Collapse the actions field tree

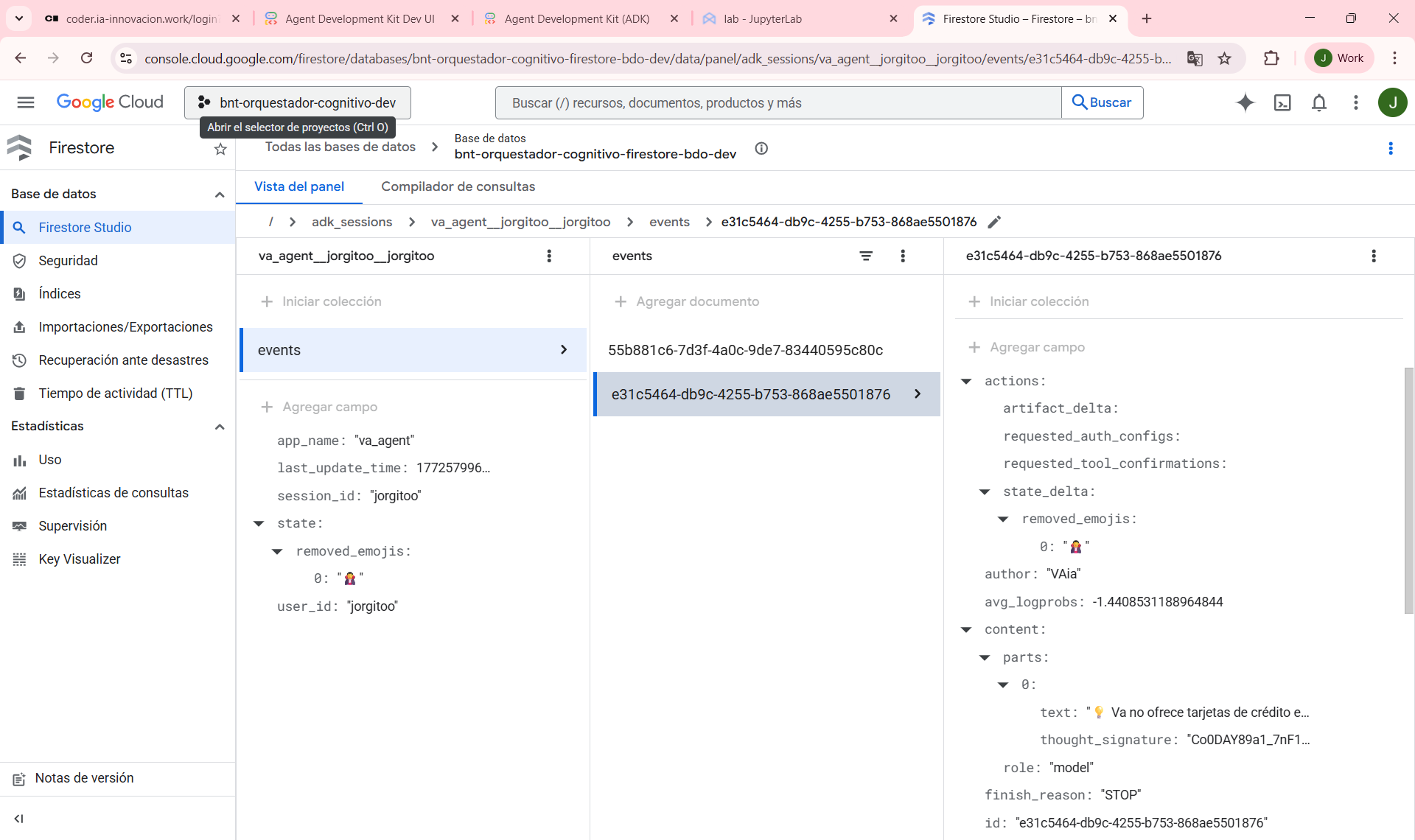[x=966, y=381]
